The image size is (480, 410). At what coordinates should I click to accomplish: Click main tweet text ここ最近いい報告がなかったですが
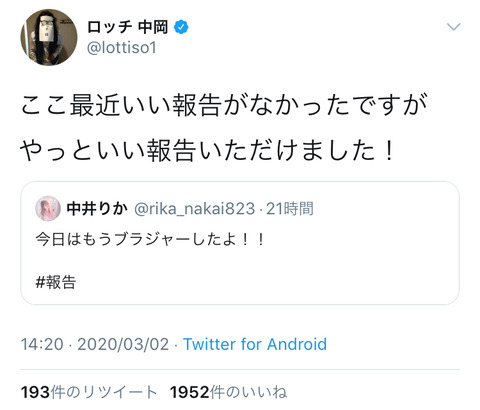click(224, 105)
